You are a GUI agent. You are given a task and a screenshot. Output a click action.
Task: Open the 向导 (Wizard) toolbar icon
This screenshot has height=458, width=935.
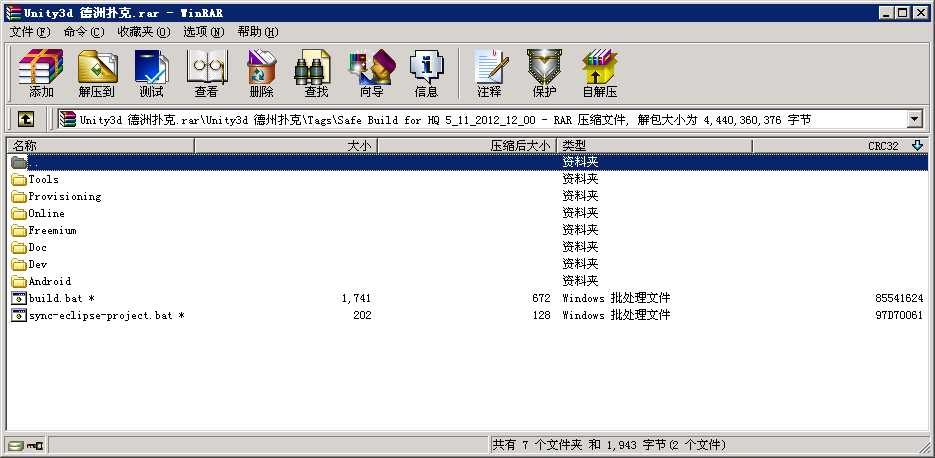(x=371, y=73)
